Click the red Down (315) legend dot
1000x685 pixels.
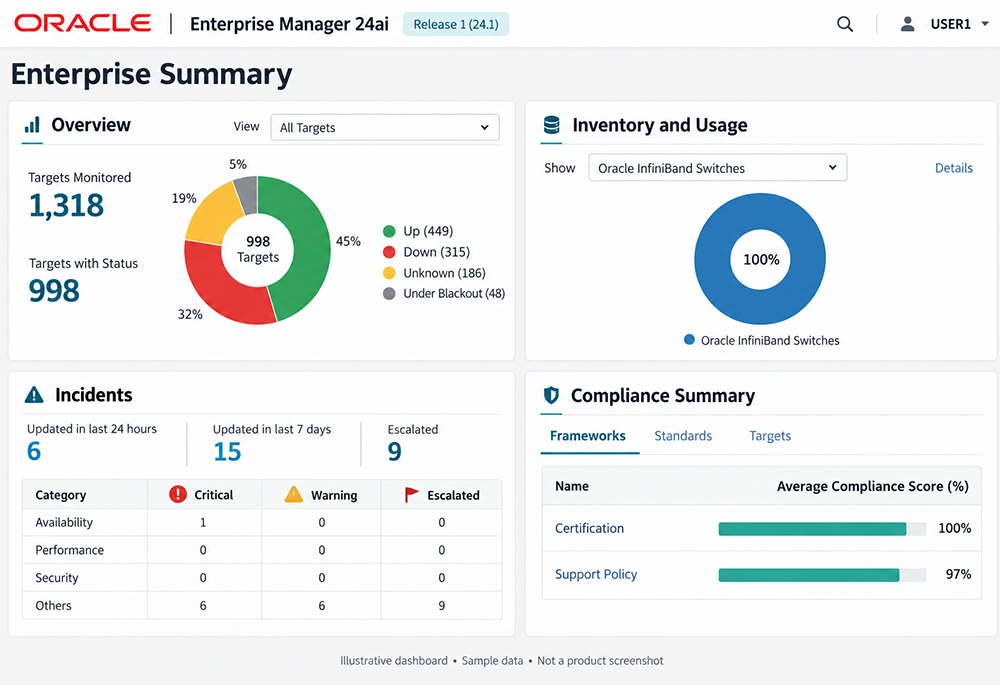[x=389, y=252]
